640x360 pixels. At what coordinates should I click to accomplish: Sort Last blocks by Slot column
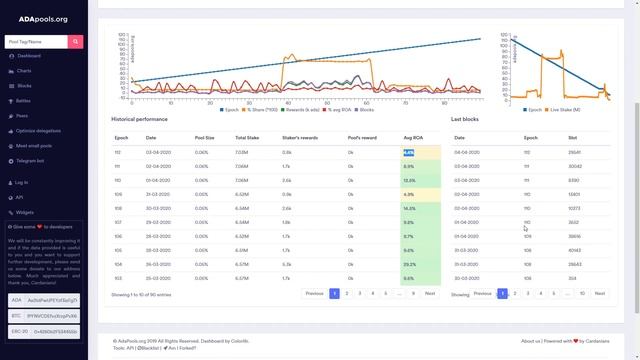click(x=573, y=138)
